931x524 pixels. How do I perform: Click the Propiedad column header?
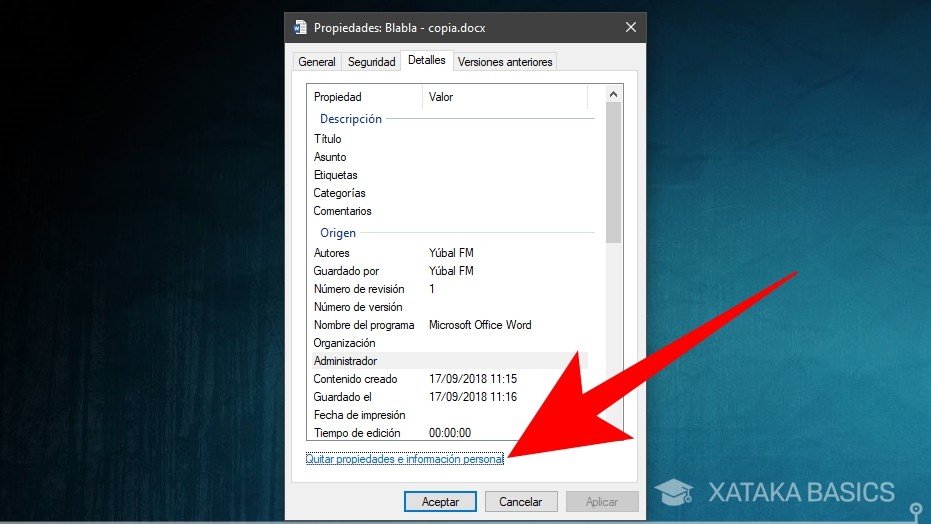(x=365, y=97)
